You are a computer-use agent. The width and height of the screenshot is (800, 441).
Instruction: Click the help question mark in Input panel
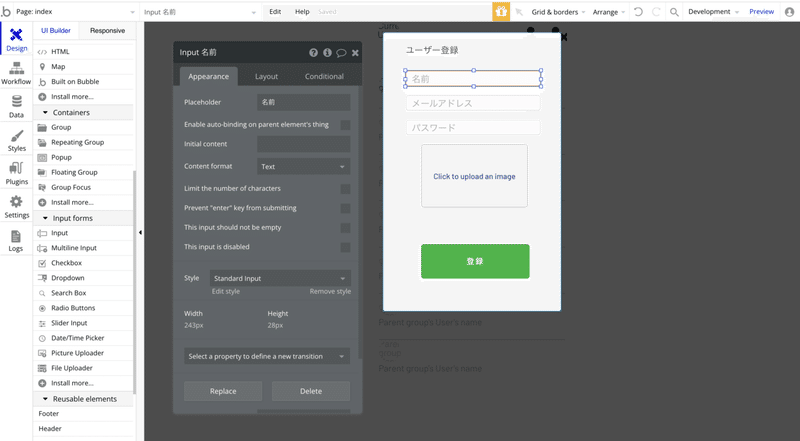(313, 53)
